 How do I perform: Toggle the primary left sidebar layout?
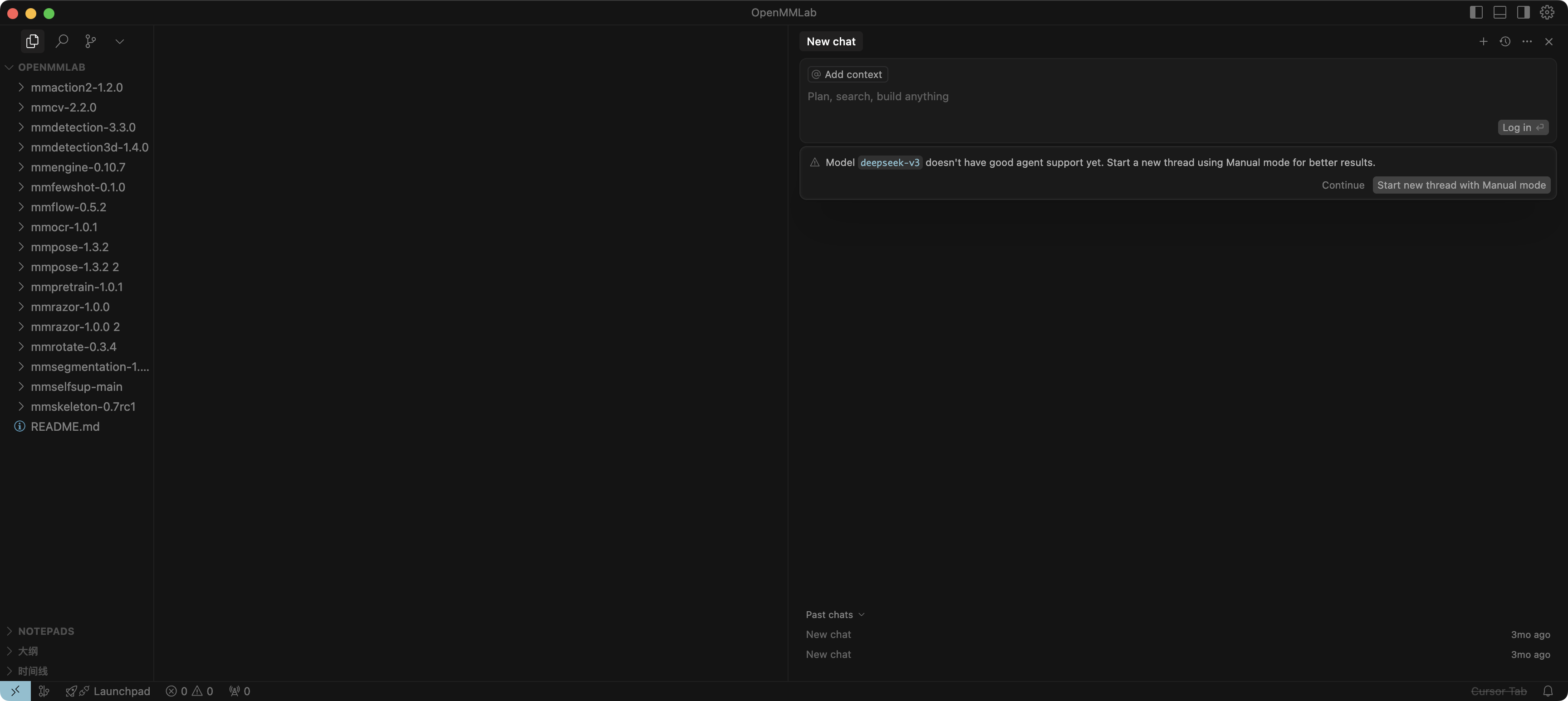click(x=1476, y=12)
